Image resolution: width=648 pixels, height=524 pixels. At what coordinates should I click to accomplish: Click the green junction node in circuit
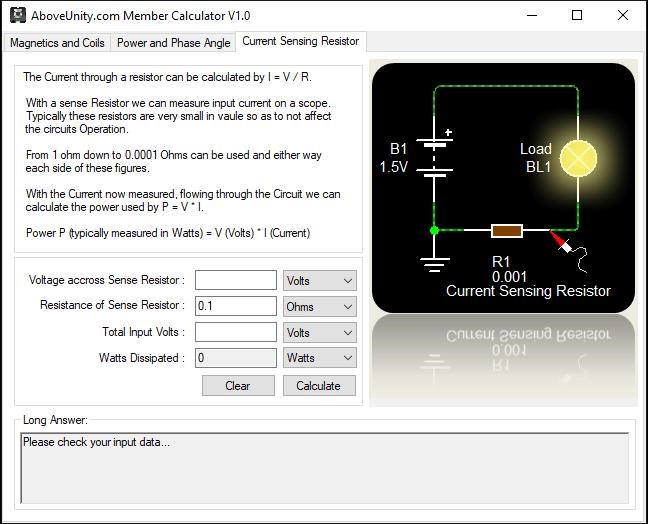coord(434,230)
